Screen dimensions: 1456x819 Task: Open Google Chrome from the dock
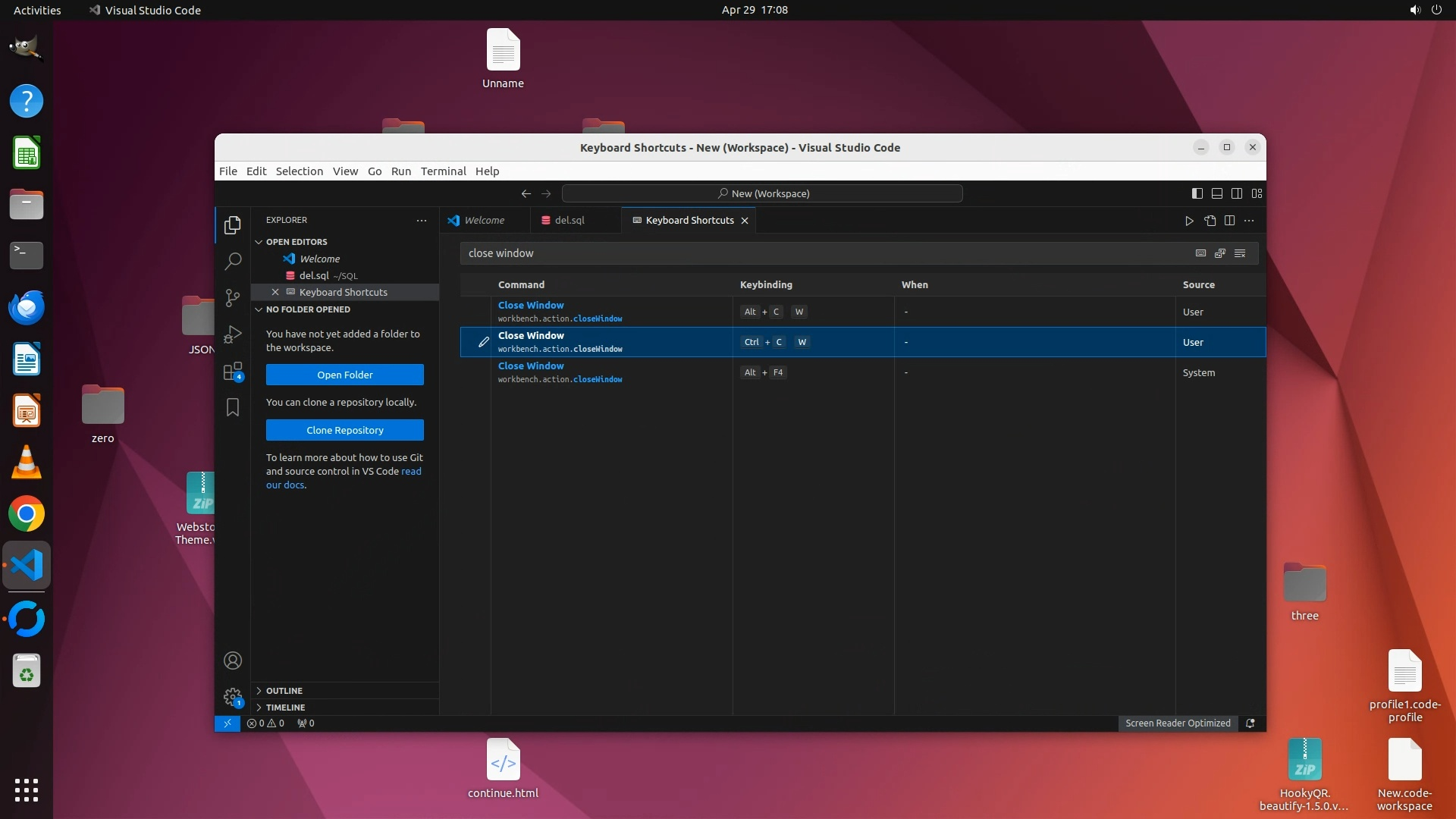(x=27, y=515)
